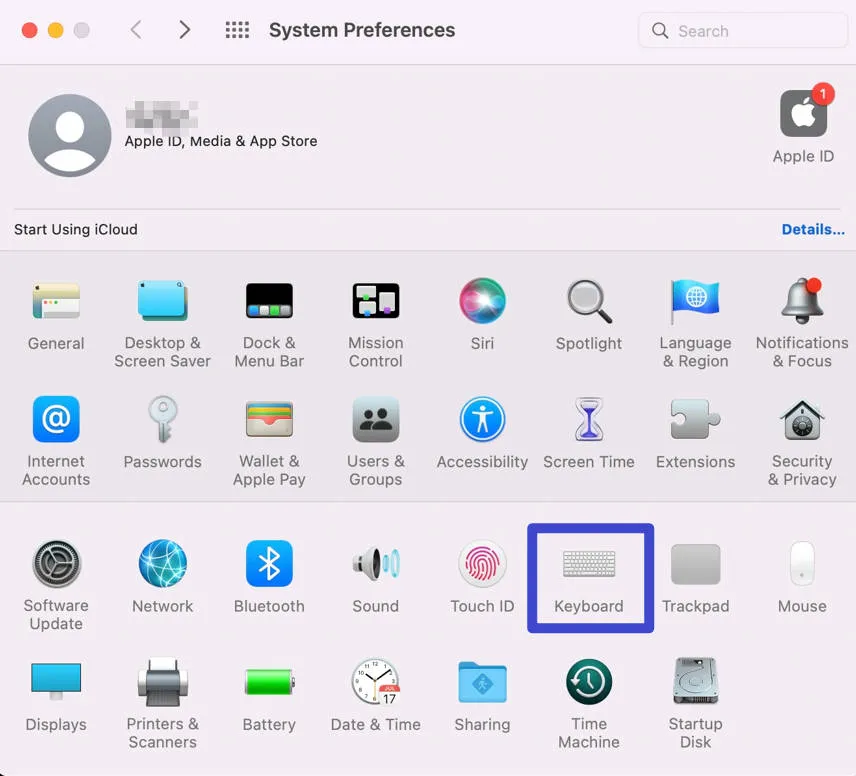The width and height of the screenshot is (856, 776).
Task: Open the General preferences pane
Action: pos(56,315)
